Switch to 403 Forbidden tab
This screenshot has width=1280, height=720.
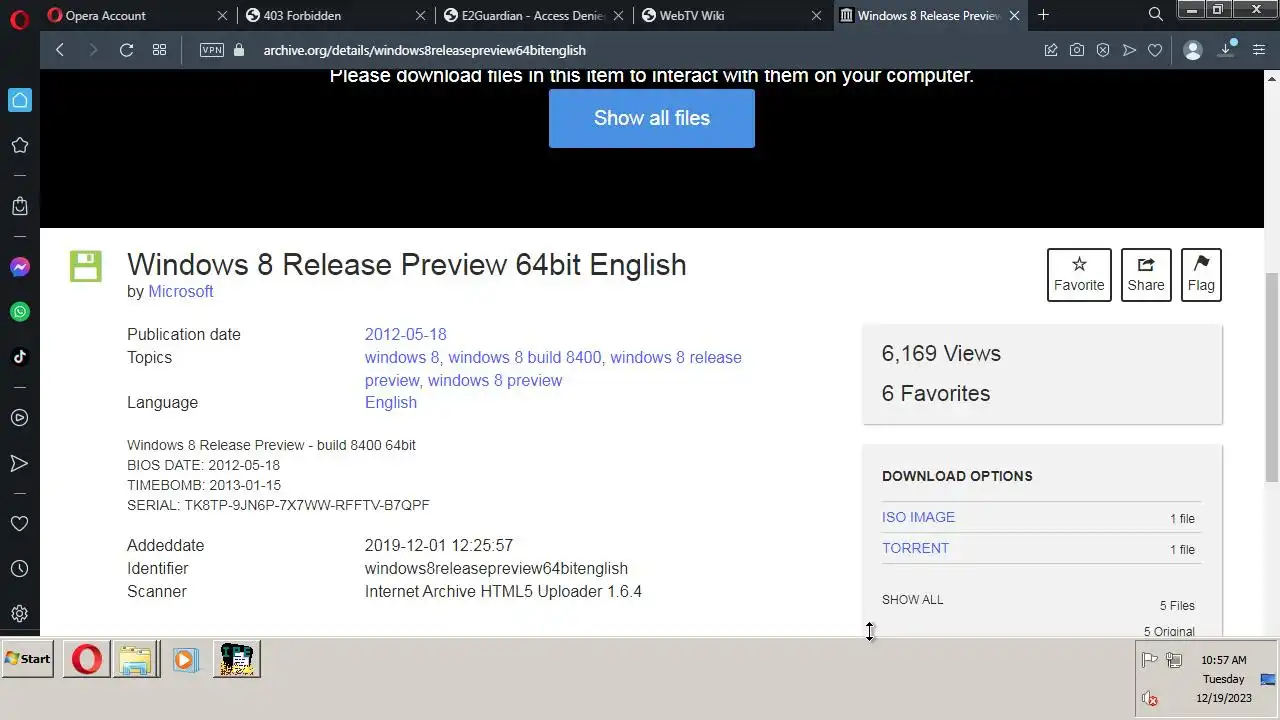tap(335, 15)
